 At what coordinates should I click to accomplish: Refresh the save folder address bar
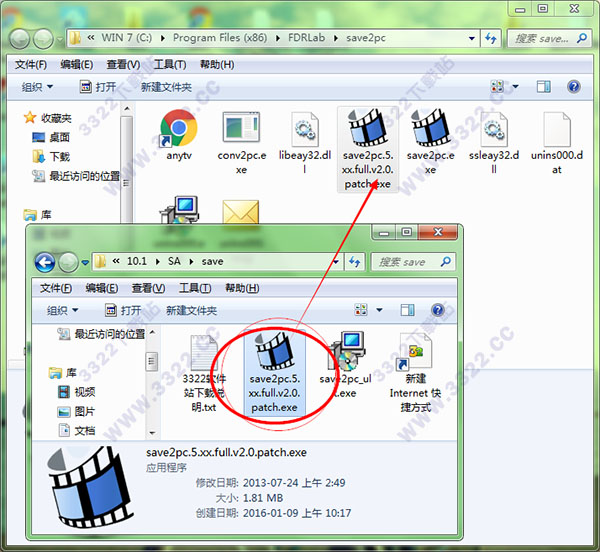(355, 262)
